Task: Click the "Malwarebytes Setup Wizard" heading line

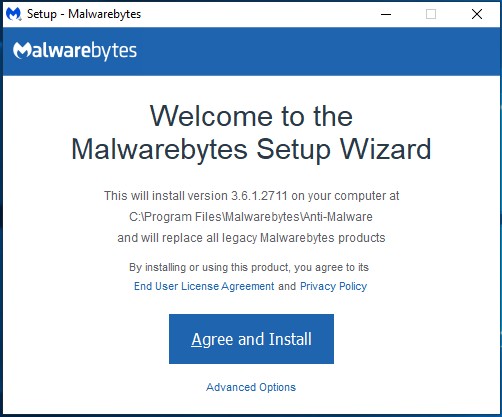Action: [x=251, y=149]
